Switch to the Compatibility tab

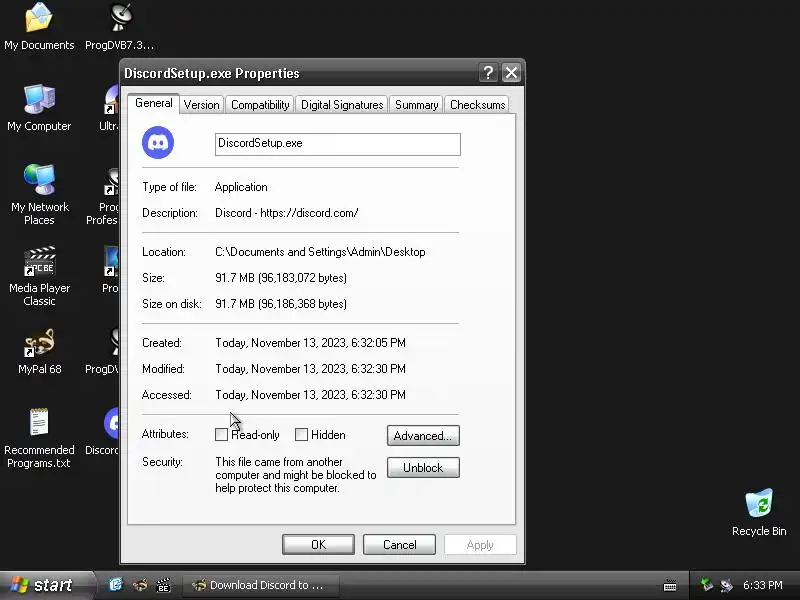click(x=260, y=105)
